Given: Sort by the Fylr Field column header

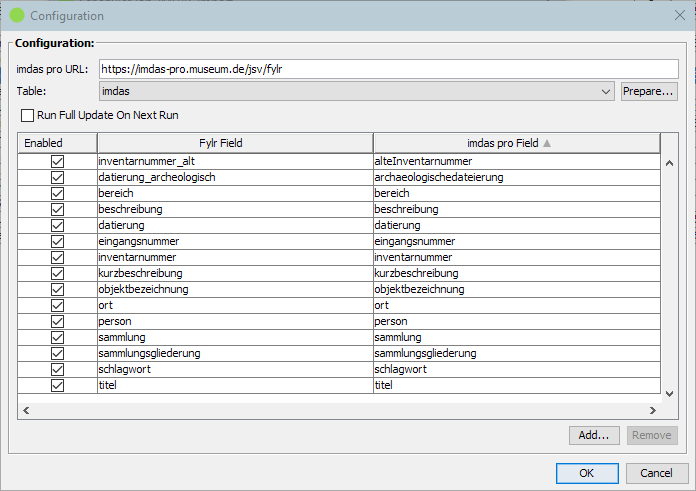Looking at the screenshot, I should pos(235,143).
